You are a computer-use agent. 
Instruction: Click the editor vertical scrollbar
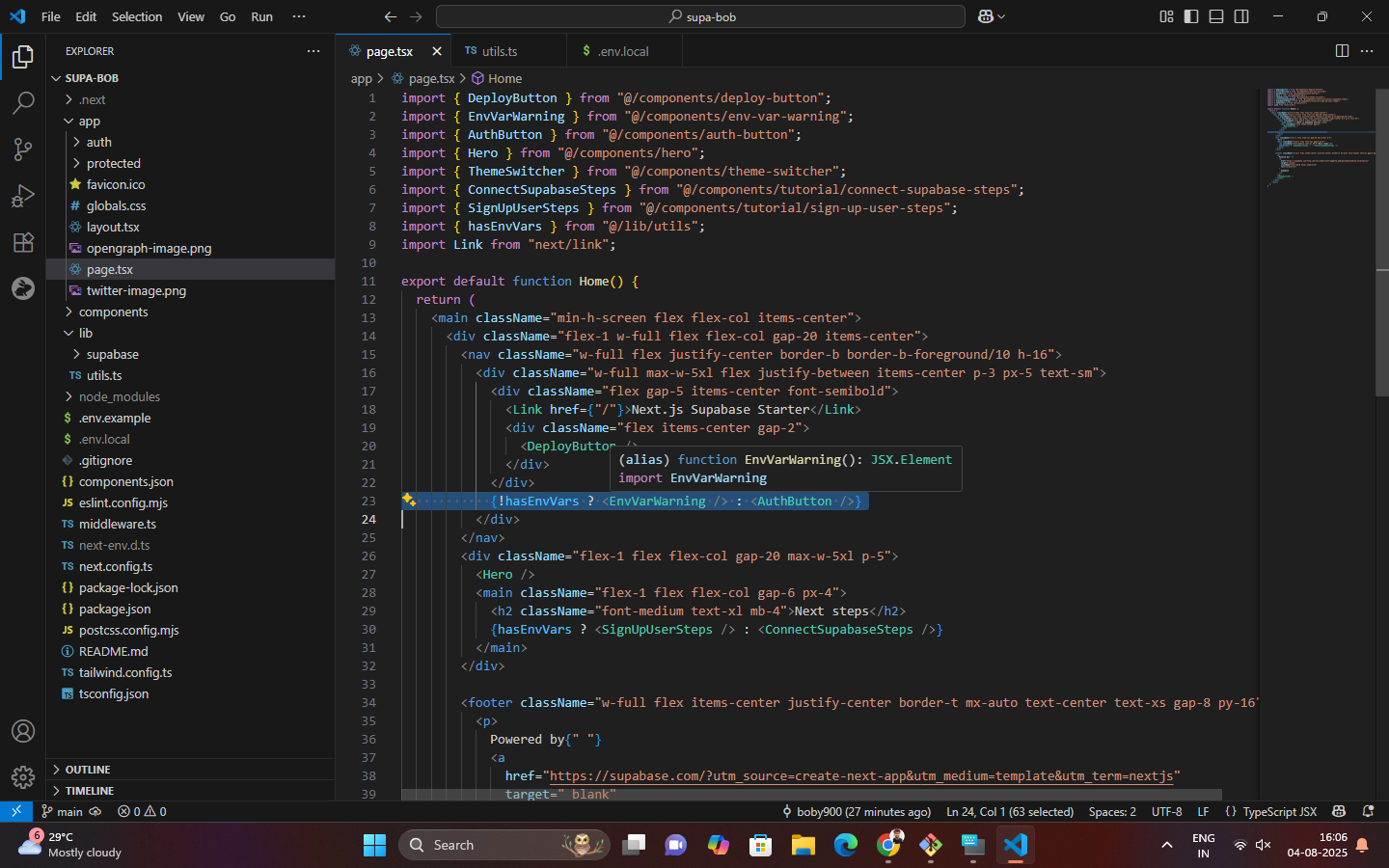pyautogui.click(x=1381, y=241)
